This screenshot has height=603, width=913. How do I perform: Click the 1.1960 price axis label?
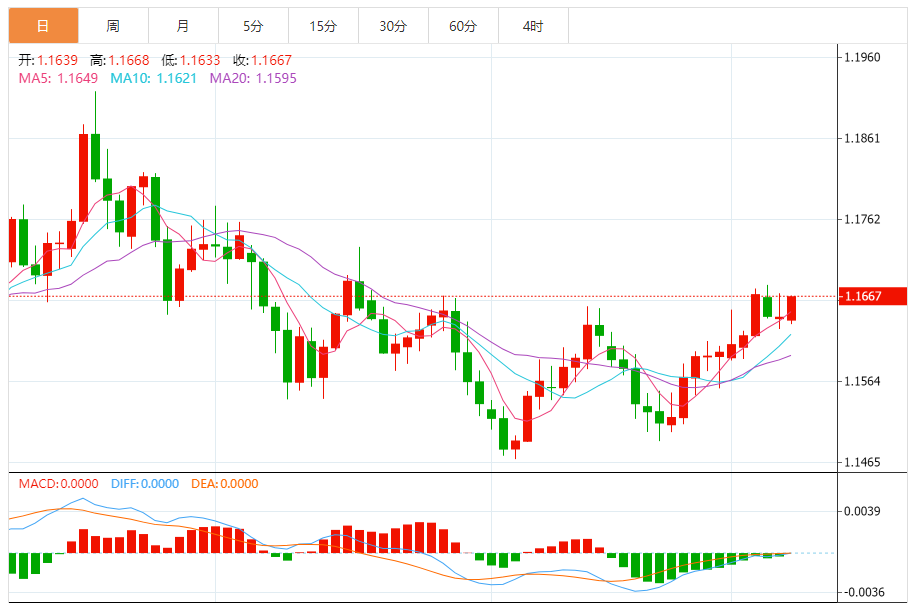point(861,57)
